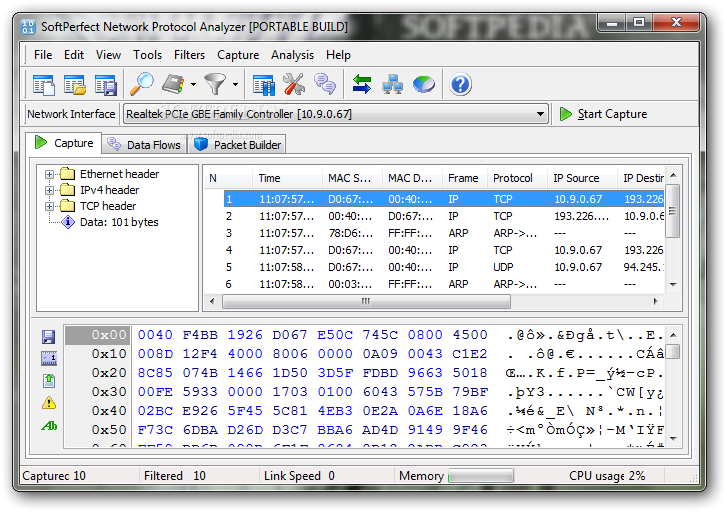Click hex value 4500 in first row
727x512 pixels.
pos(470,335)
